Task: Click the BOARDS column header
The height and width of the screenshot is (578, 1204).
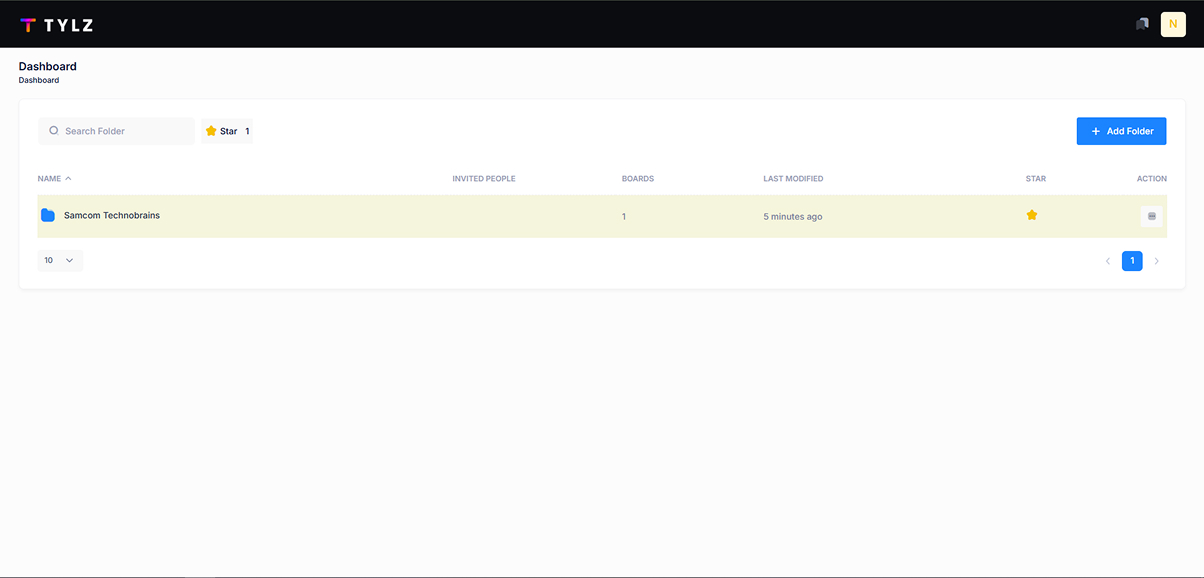Action: coord(638,179)
